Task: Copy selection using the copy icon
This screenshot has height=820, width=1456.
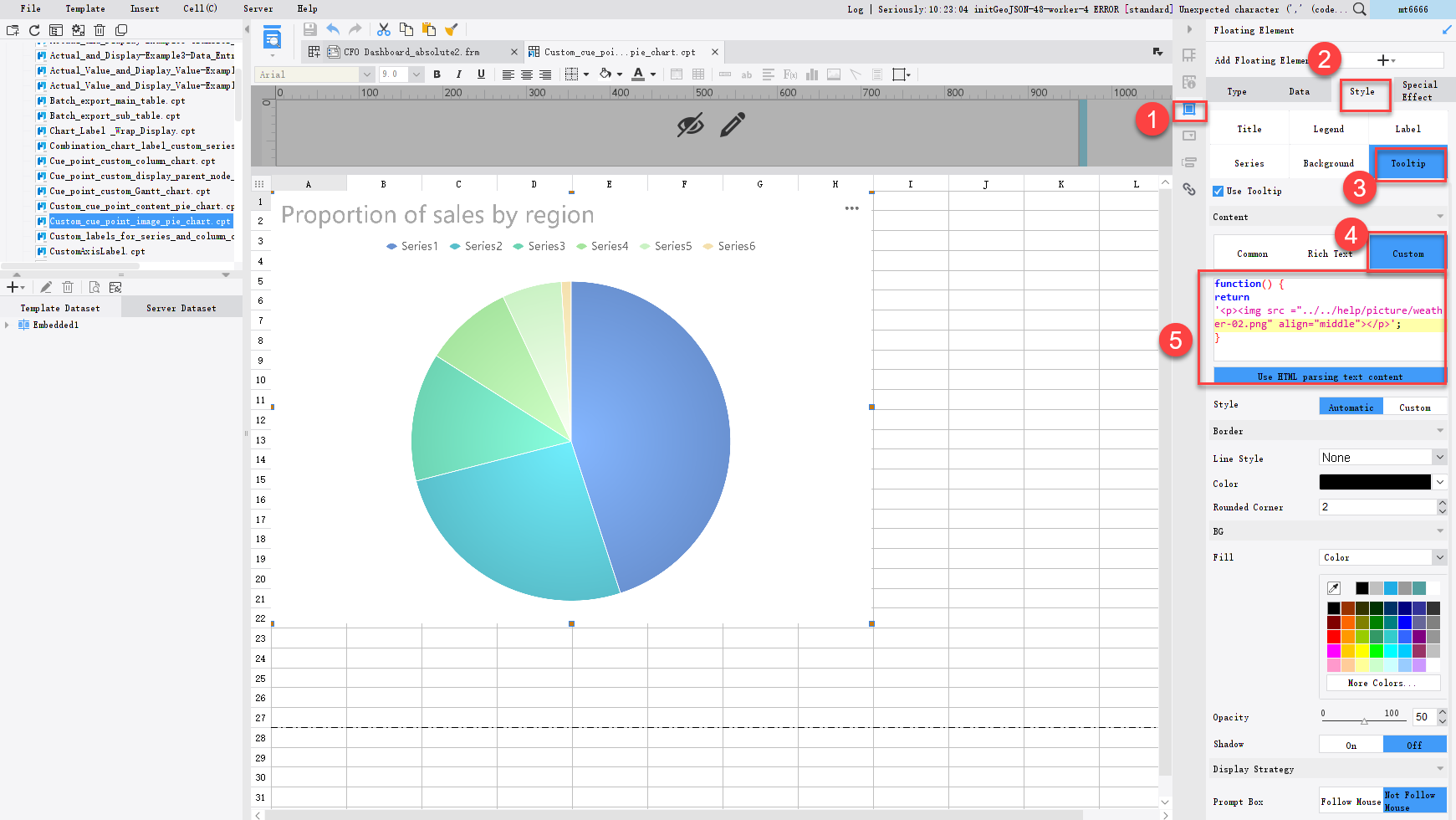Action: click(406, 29)
